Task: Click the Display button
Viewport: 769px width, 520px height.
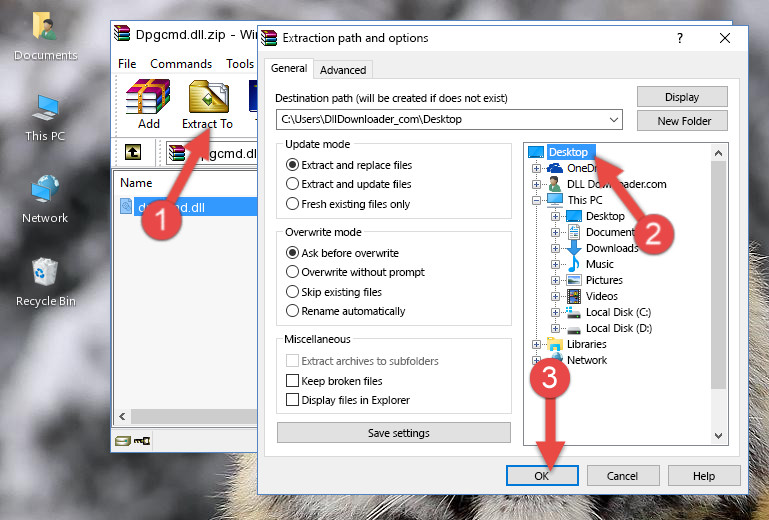Action: [682, 97]
